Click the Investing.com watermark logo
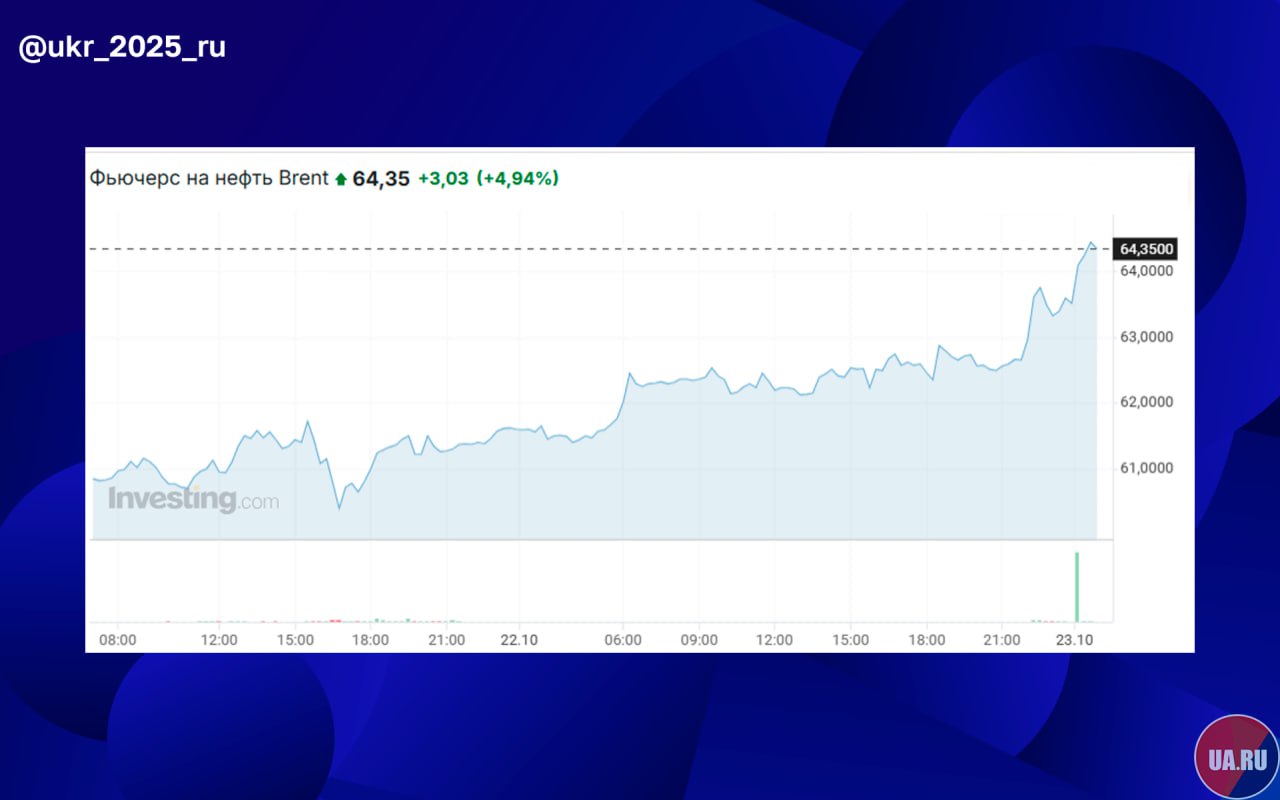The image size is (1280, 800). click(193, 499)
